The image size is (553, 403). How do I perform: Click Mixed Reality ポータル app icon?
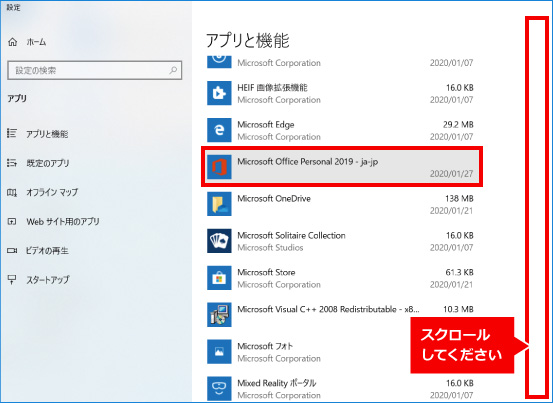pyautogui.click(x=219, y=389)
